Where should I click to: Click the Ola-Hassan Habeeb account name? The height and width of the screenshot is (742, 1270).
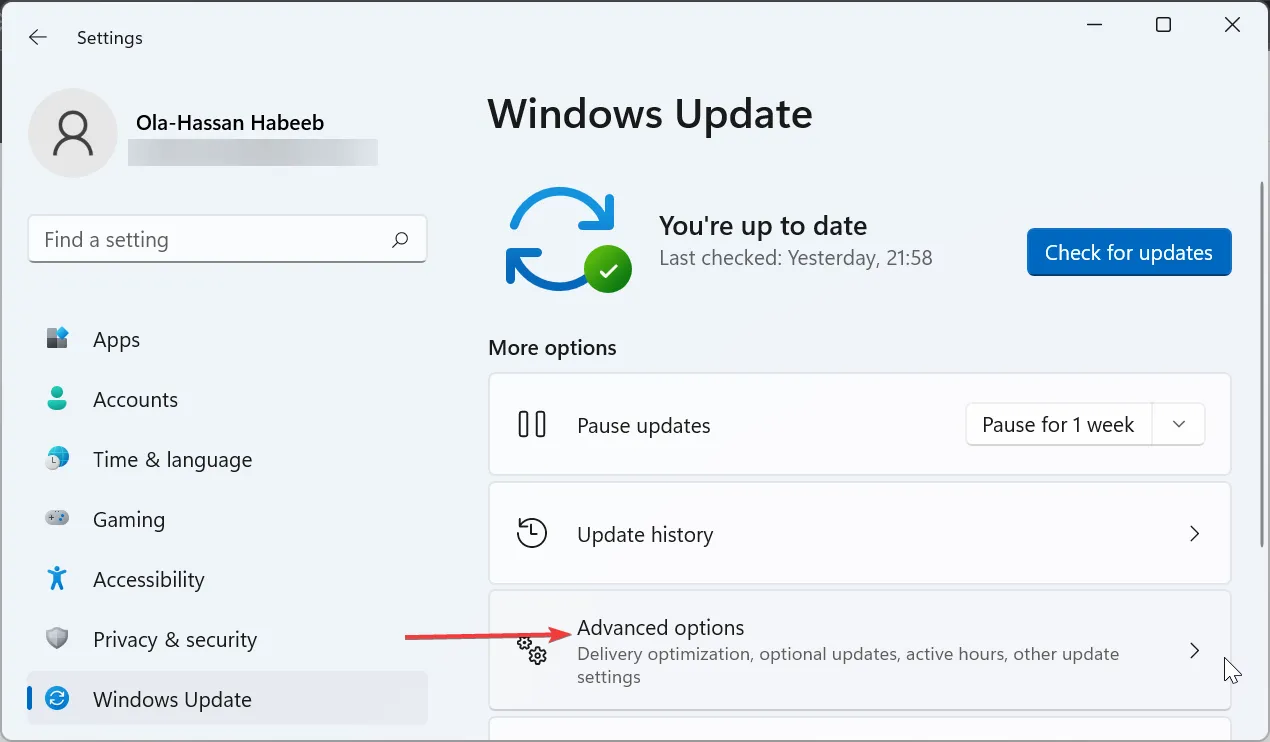tap(230, 124)
